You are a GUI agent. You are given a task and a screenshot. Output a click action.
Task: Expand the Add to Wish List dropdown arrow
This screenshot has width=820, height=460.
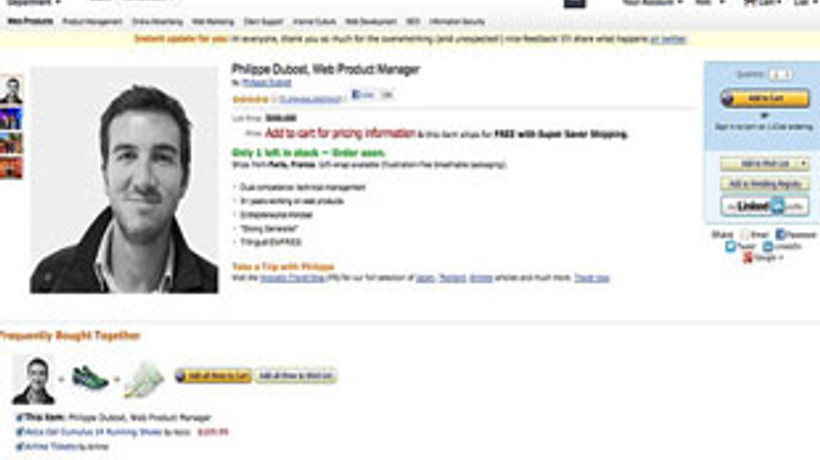point(803,164)
